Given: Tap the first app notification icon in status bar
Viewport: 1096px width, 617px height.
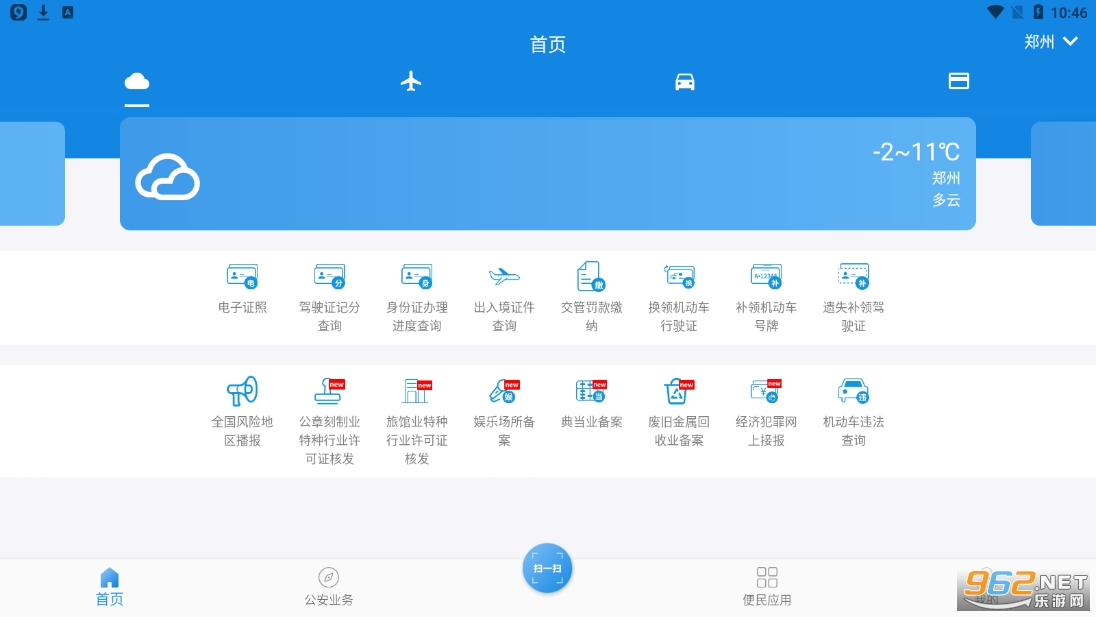Looking at the screenshot, I should (x=18, y=12).
